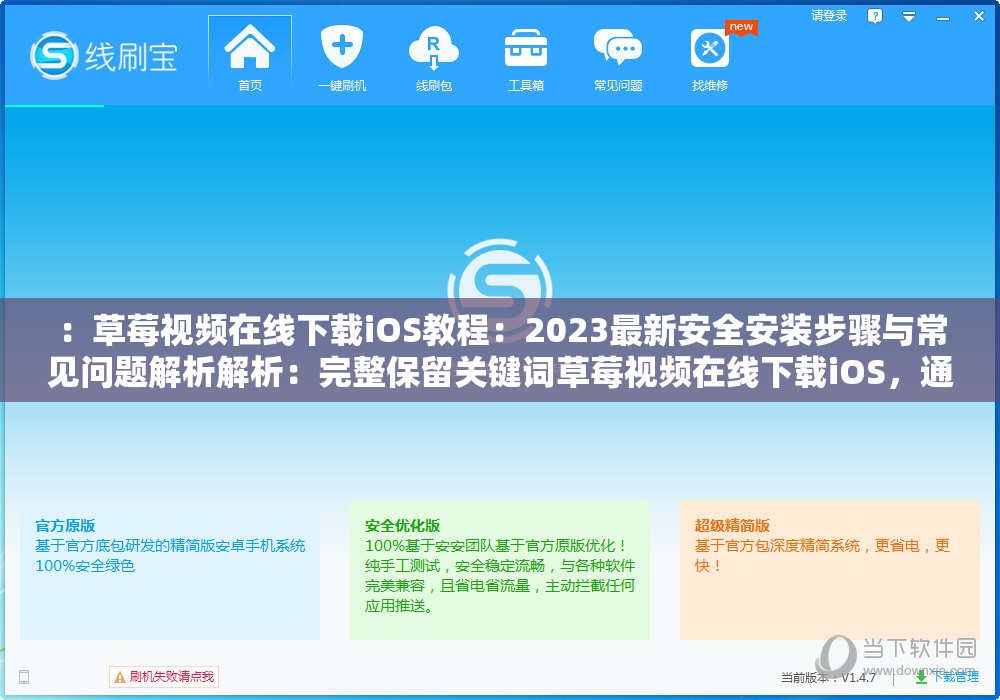Select the 官方原版 official version card
Image resolution: width=1000 pixels, height=700 pixels.
coord(170,570)
